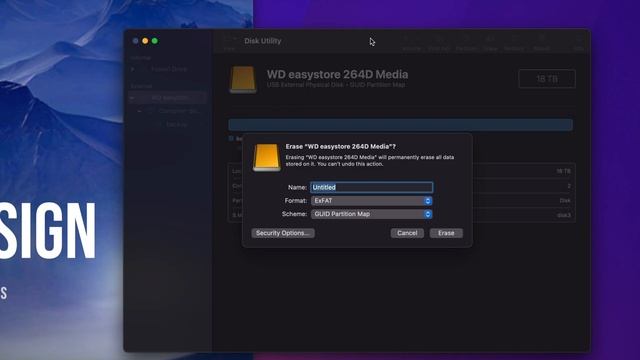
Task: Expand the Fusion Drive sidebar item
Action: coord(133,69)
